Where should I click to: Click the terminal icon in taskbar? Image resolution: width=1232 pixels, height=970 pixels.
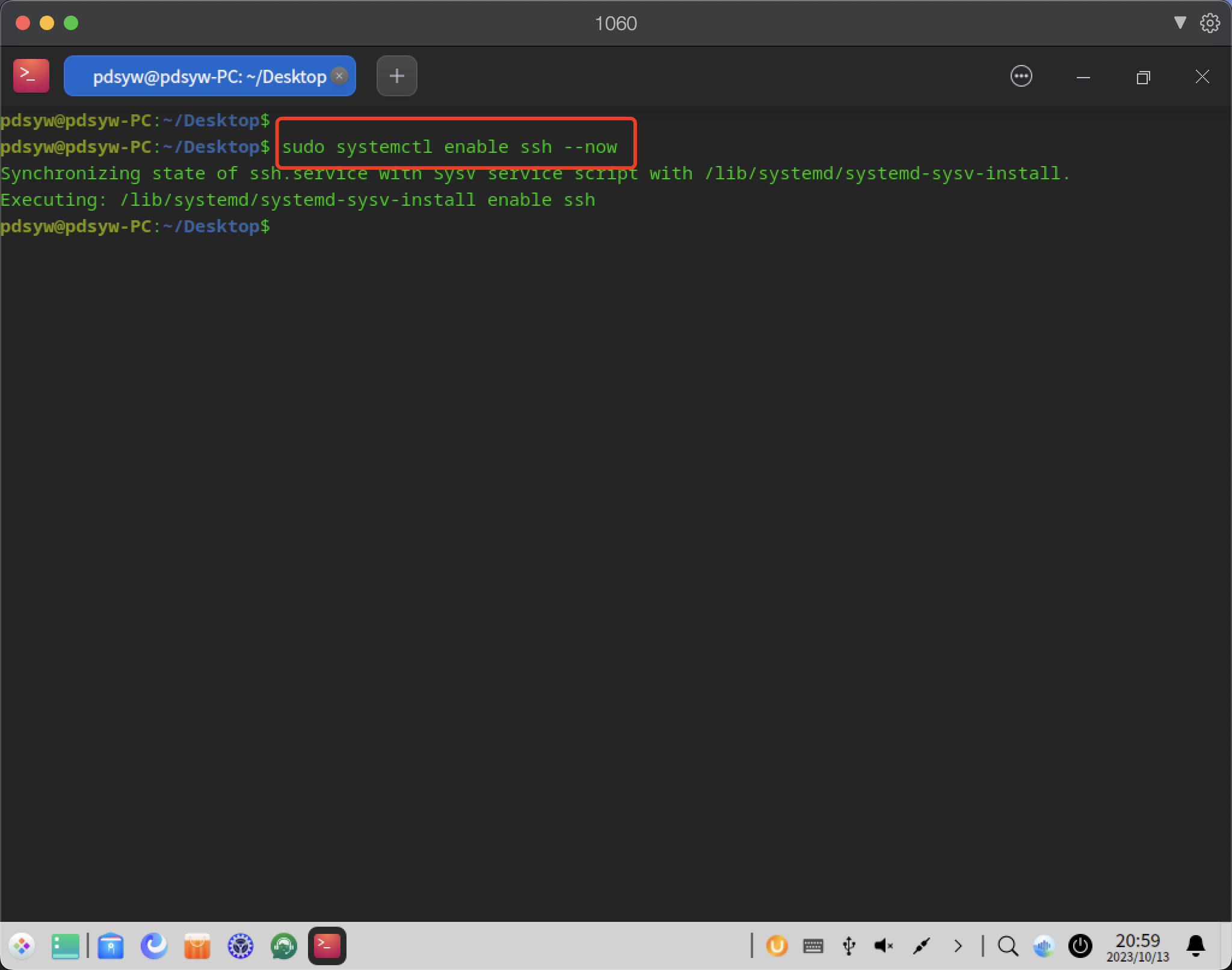pyautogui.click(x=327, y=946)
